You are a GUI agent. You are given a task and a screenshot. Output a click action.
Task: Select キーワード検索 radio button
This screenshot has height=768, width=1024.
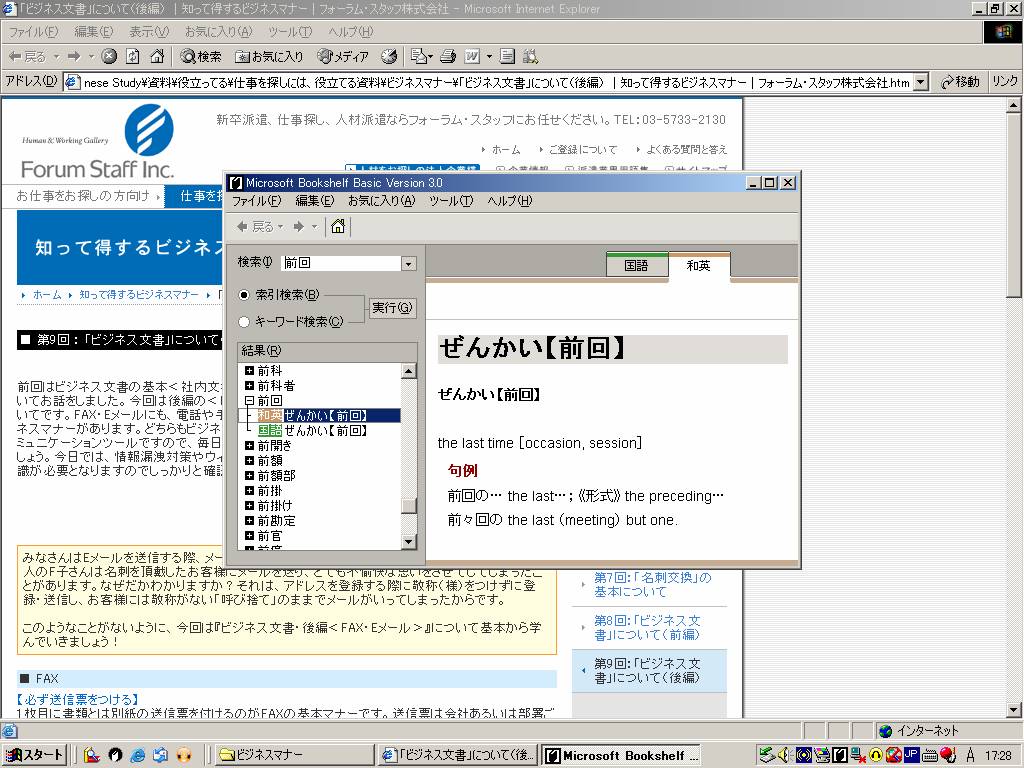tap(244, 322)
